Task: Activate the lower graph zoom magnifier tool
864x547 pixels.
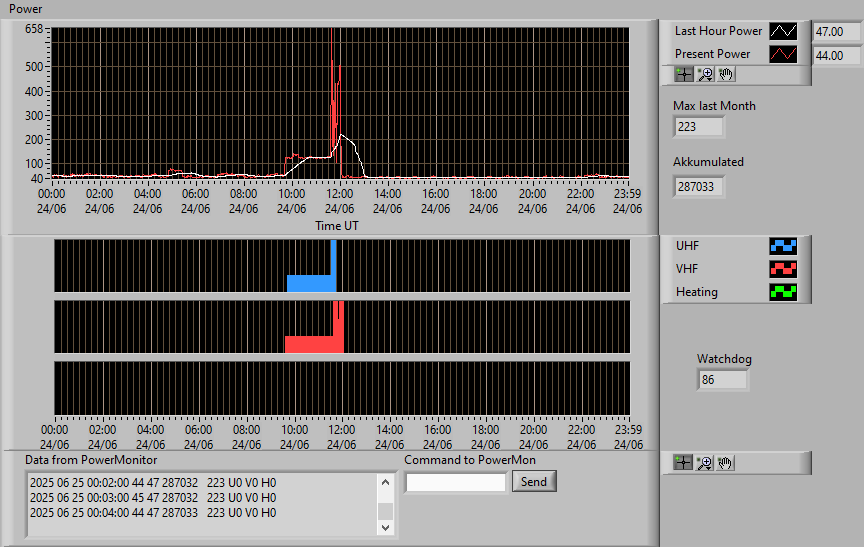Action: 704,463
